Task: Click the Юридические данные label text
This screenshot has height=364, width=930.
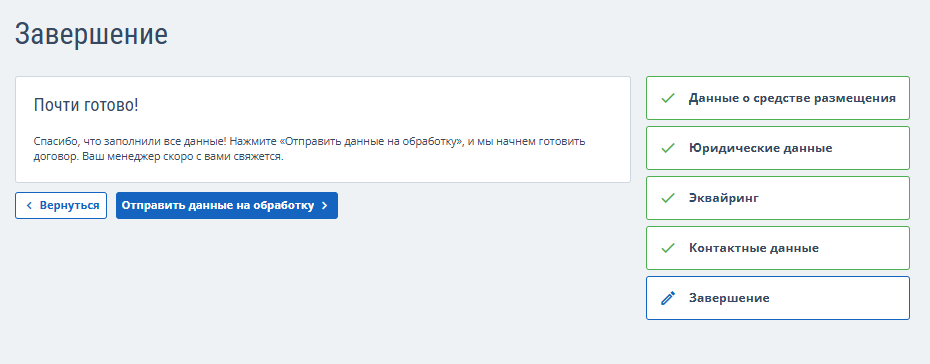Action: point(760,148)
